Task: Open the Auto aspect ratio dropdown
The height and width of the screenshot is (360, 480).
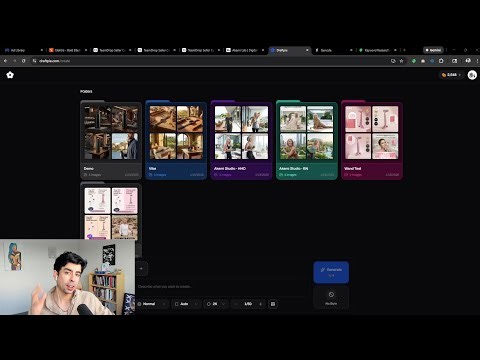Action: pos(186,304)
